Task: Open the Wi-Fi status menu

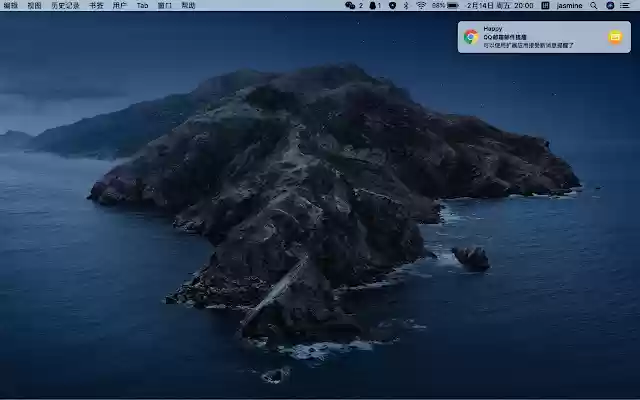Action: [x=420, y=5]
